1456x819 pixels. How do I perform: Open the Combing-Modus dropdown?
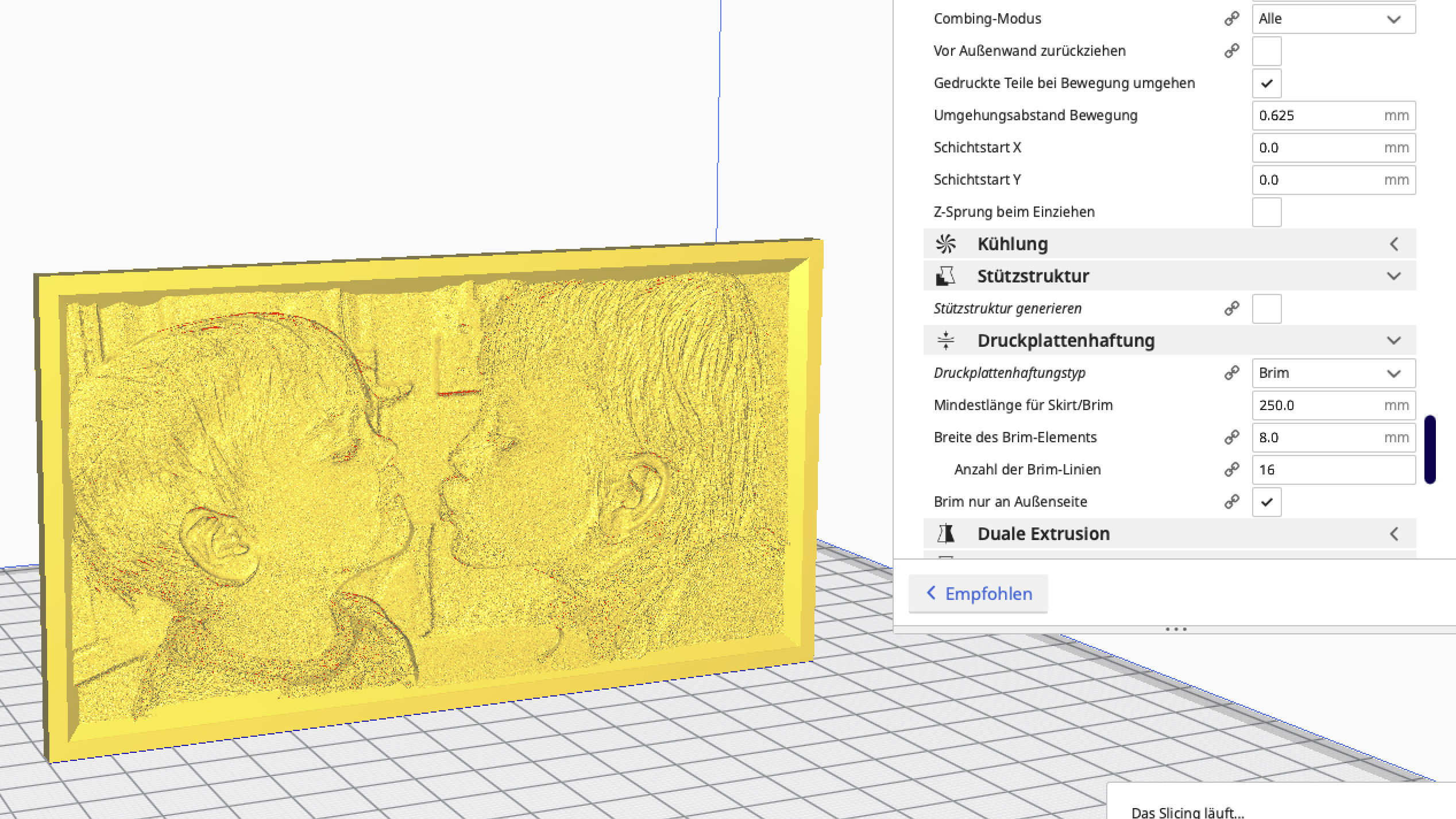click(x=1333, y=18)
